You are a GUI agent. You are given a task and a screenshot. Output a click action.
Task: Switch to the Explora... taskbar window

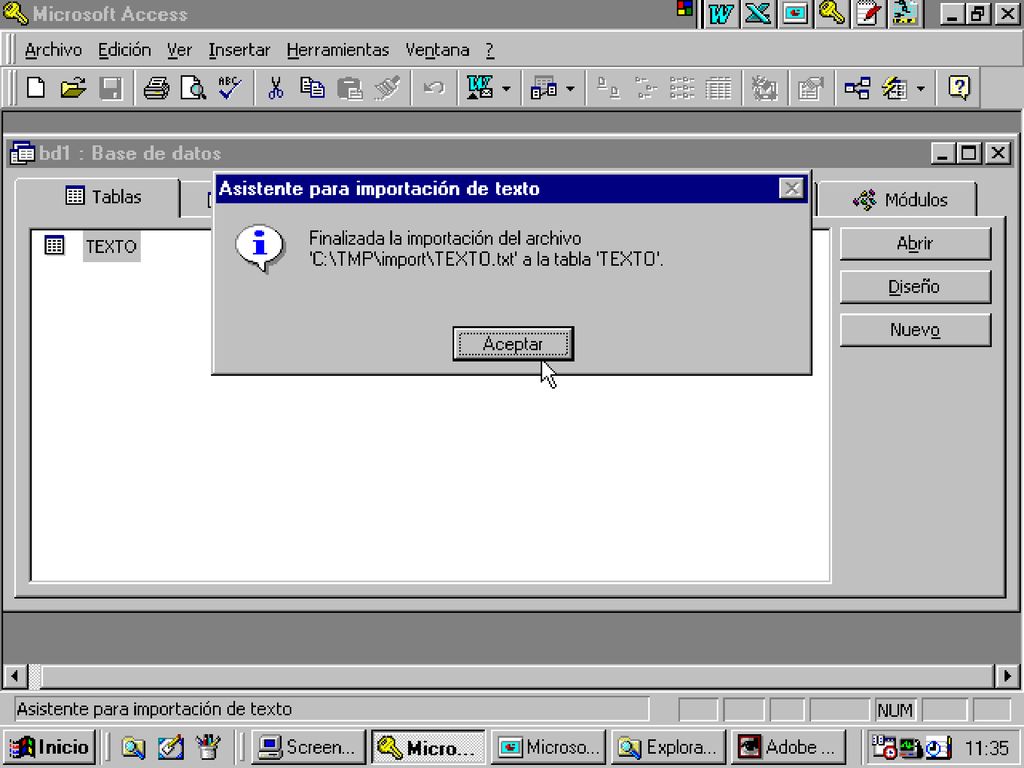(669, 747)
